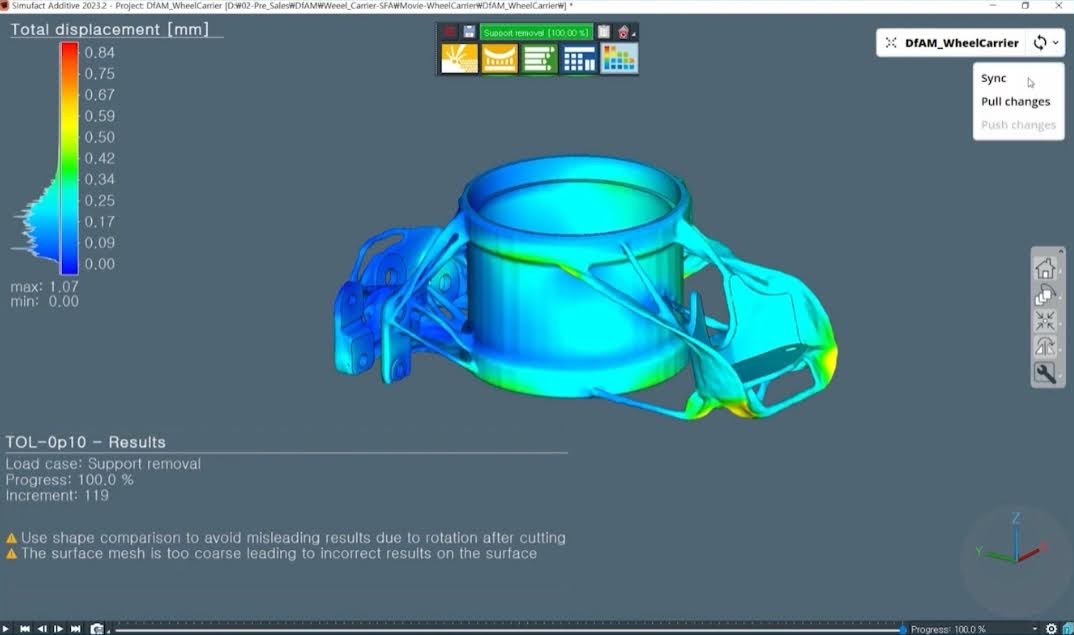Image resolution: width=1074 pixels, height=635 pixels.
Task: Select Sync from the dropdown menu
Action: [994, 78]
